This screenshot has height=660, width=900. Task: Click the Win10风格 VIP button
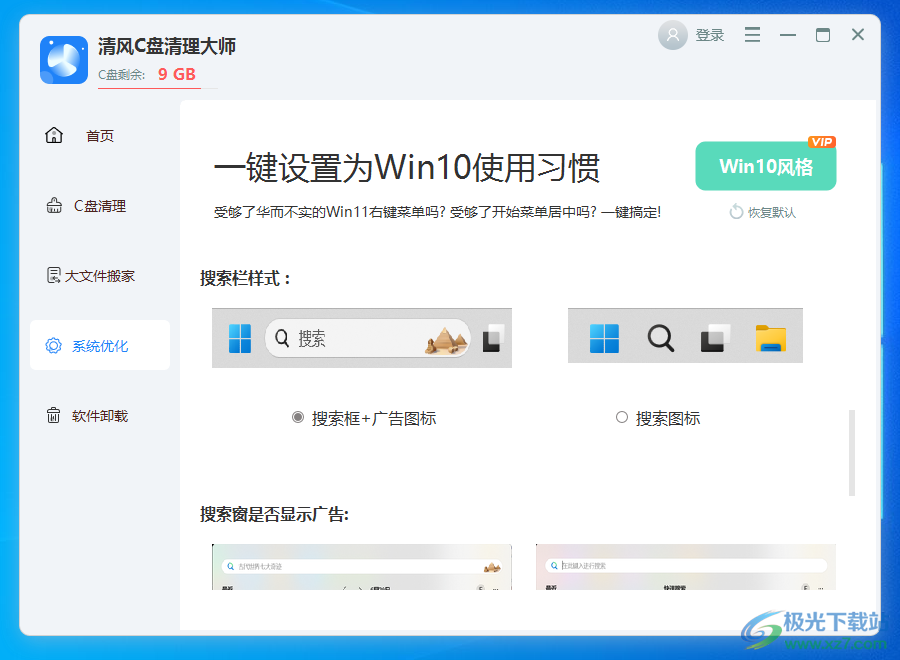[765, 166]
